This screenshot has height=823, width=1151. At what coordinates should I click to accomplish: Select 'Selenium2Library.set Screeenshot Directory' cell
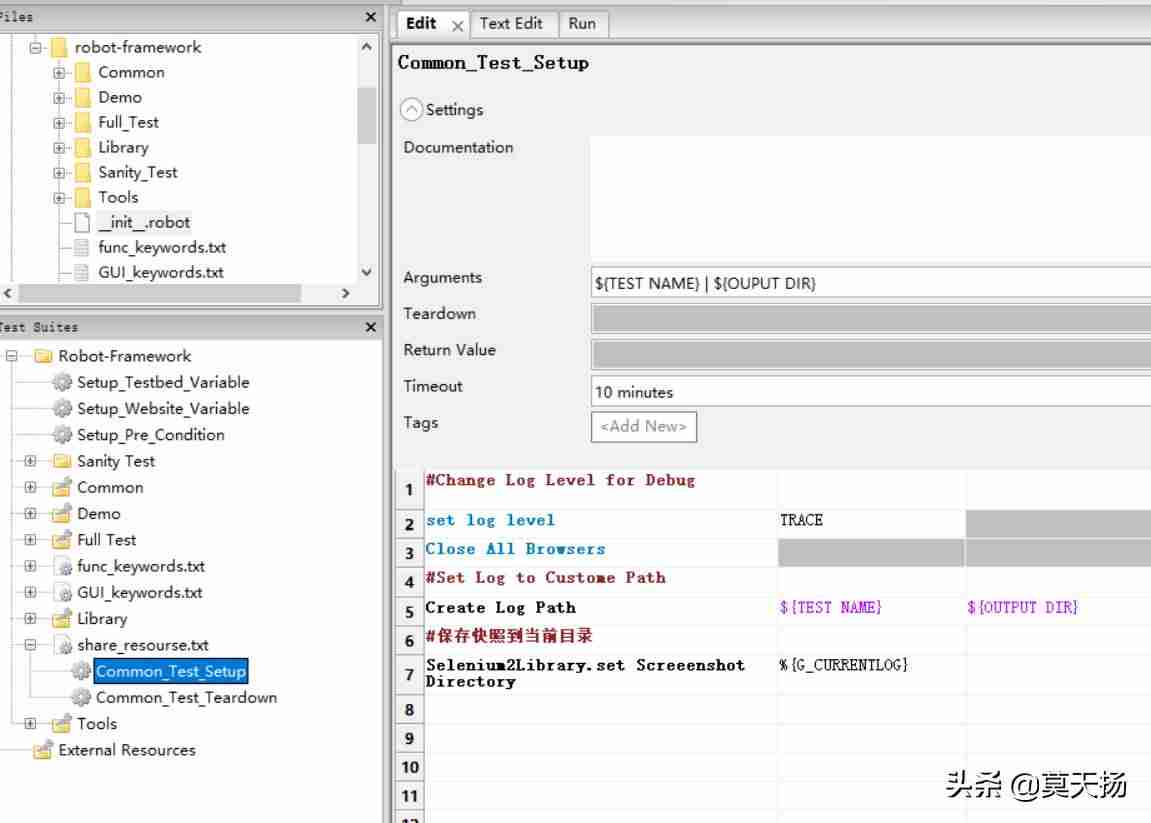(600, 674)
